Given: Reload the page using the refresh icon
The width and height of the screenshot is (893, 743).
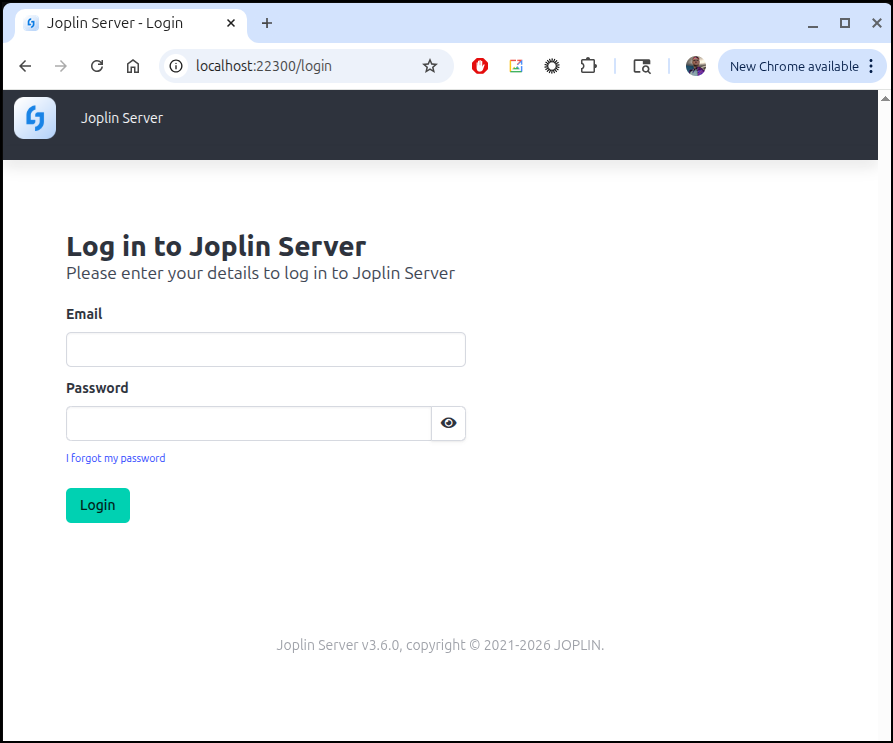Looking at the screenshot, I should (97, 66).
